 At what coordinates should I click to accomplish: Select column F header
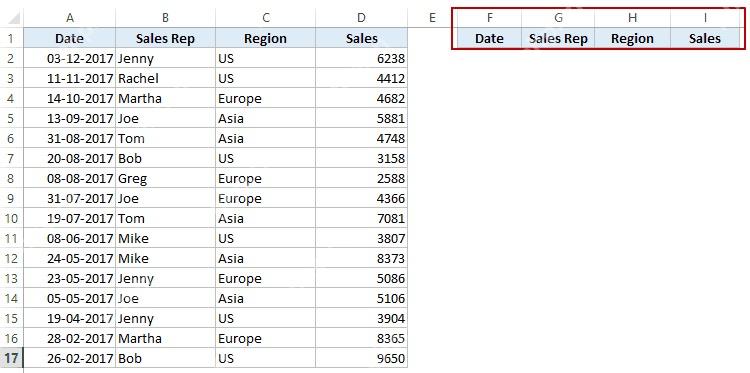point(489,18)
